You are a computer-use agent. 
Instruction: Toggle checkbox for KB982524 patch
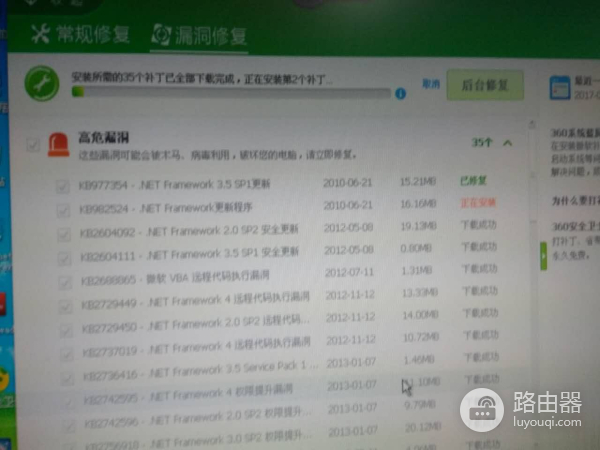(x=63, y=210)
